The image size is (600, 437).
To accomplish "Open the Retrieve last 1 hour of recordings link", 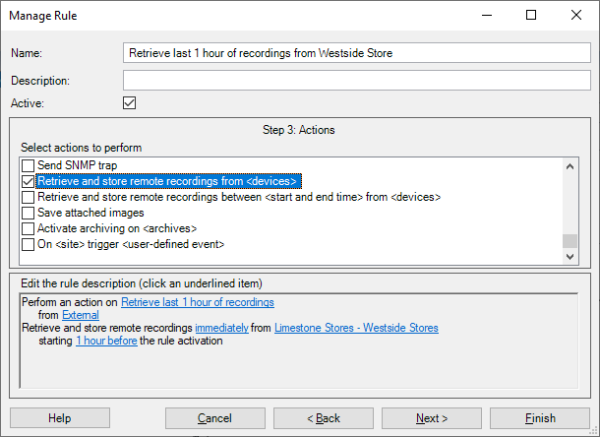I will 197,302.
